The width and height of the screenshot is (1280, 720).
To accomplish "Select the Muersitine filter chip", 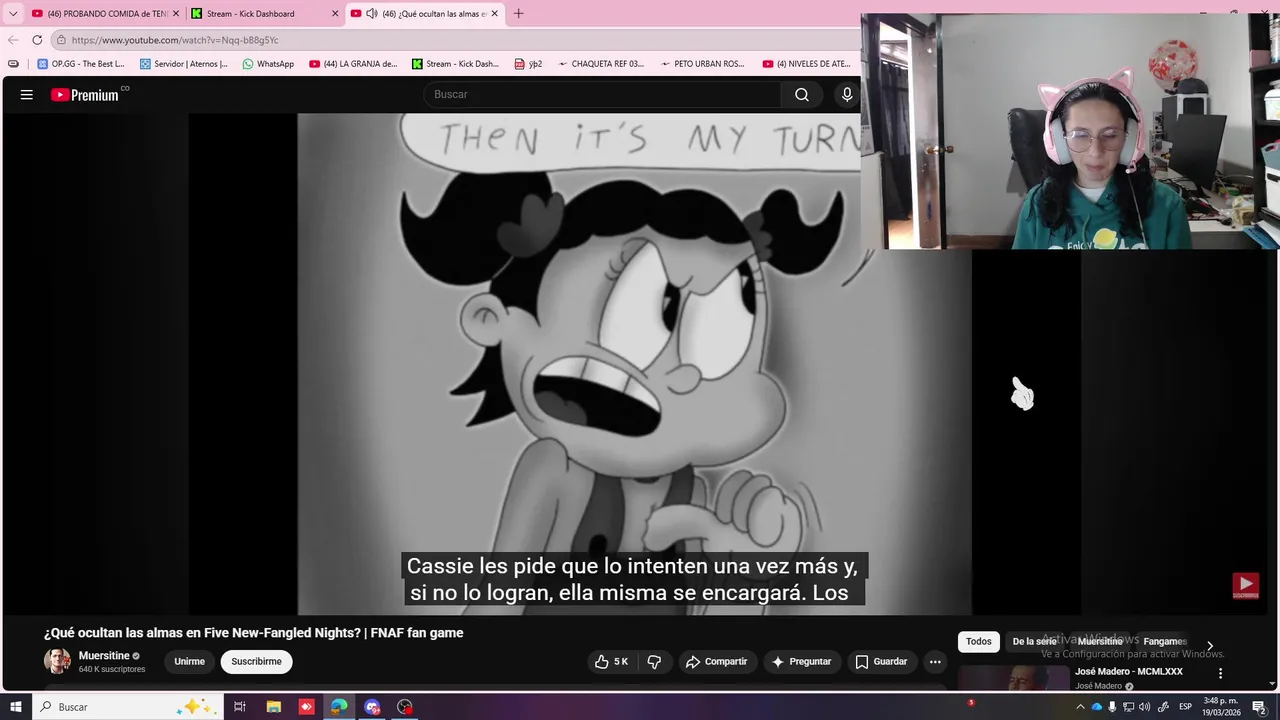I will [1100, 641].
